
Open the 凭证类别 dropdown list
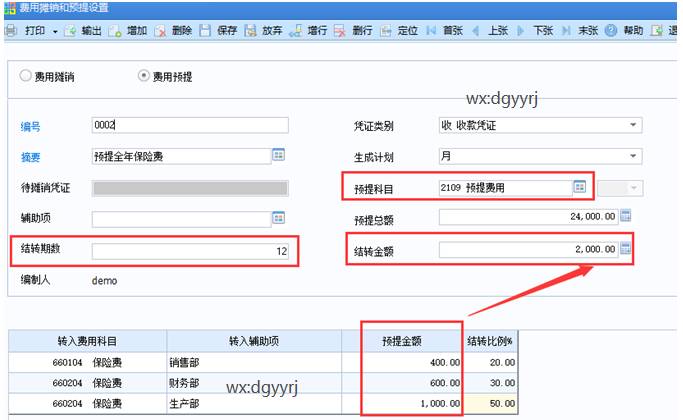[633, 125]
